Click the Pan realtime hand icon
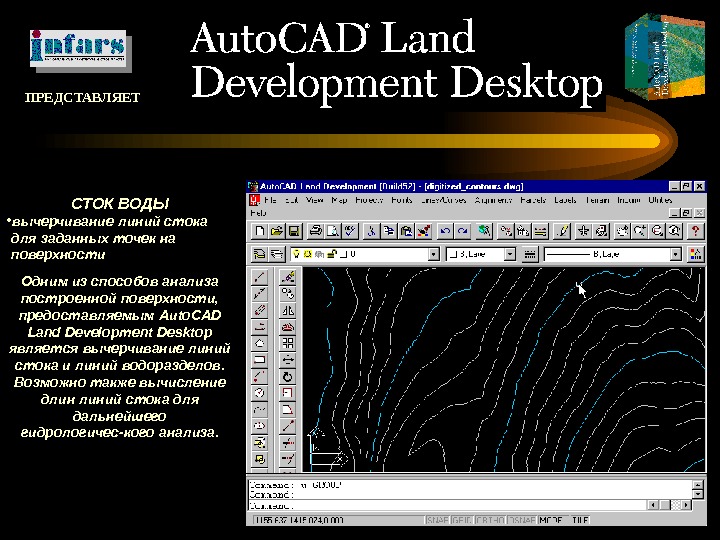 coord(622,231)
